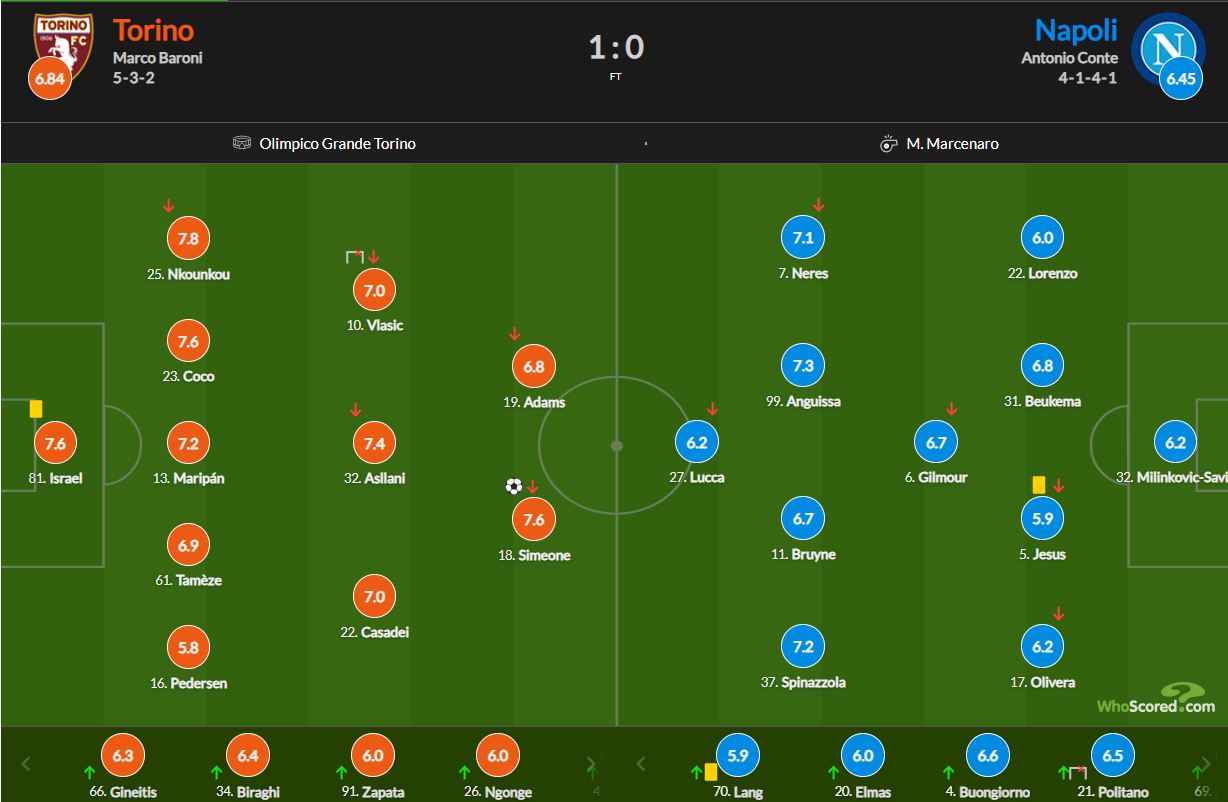Click the yellow card icon above Israel
This screenshot has width=1228, height=802.
tap(36, 408)
